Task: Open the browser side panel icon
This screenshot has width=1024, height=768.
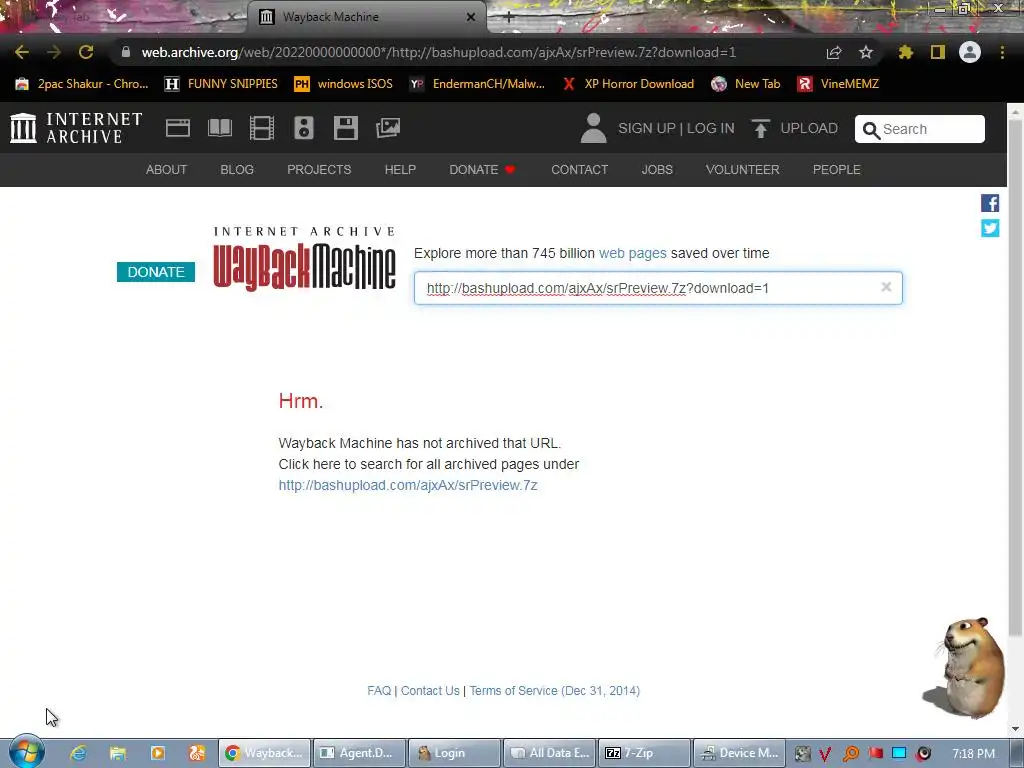Action: [938, 52]
